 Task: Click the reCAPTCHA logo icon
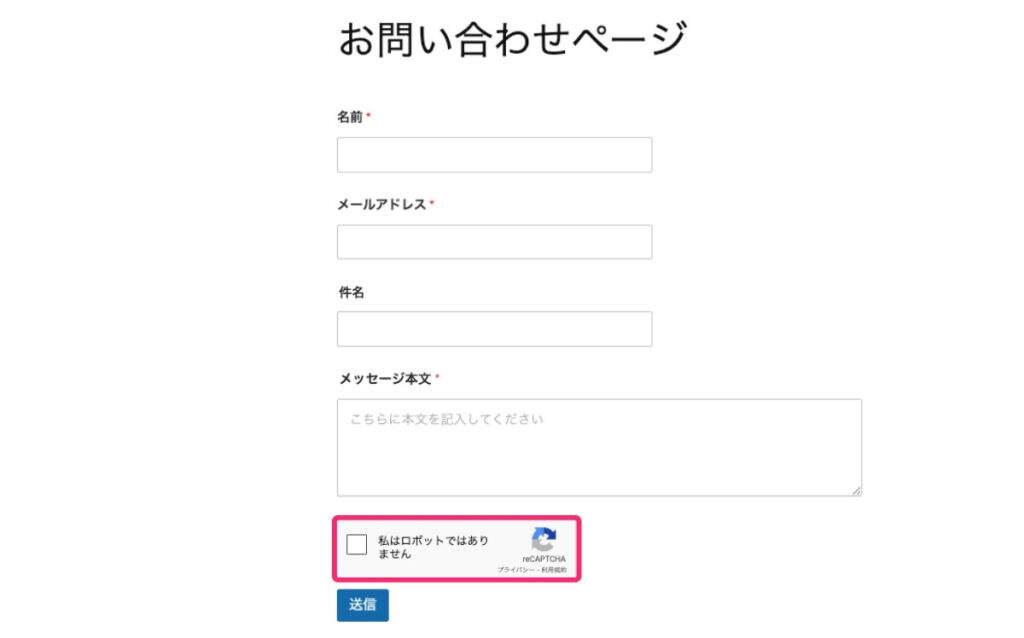544,538
